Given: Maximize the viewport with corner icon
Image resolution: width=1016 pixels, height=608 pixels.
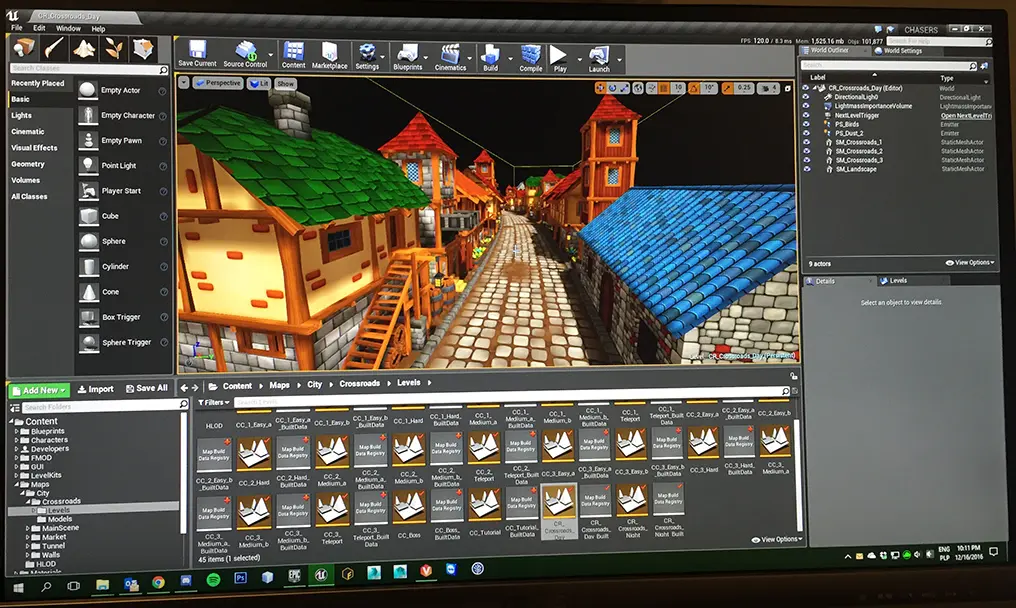Looking at the screenshot, I should click(788, 88).
